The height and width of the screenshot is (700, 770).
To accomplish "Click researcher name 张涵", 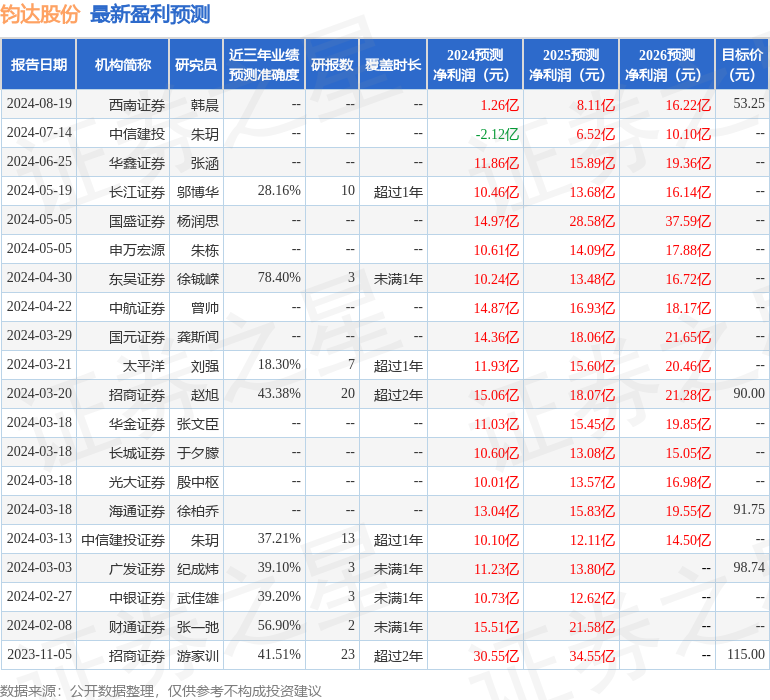I will click(205, 163).
